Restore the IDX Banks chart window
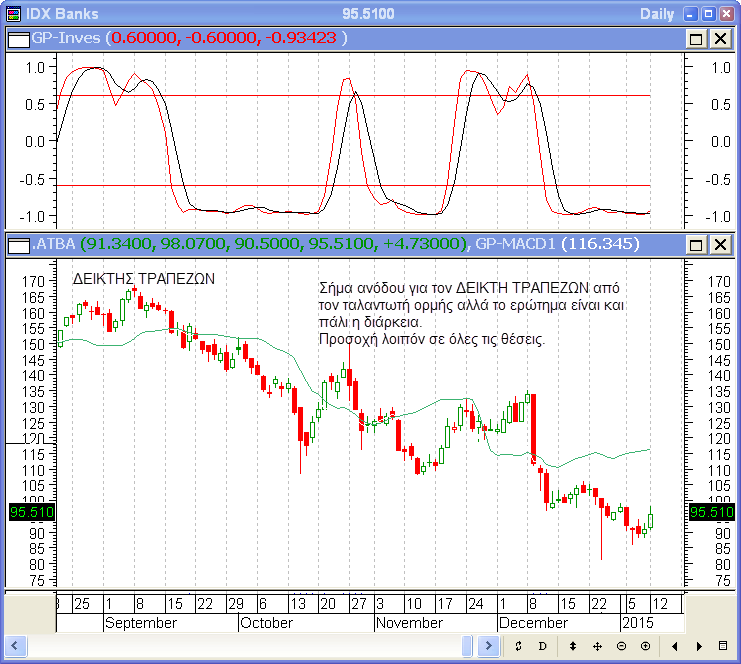The image size is (741, 664). point(708,14)
